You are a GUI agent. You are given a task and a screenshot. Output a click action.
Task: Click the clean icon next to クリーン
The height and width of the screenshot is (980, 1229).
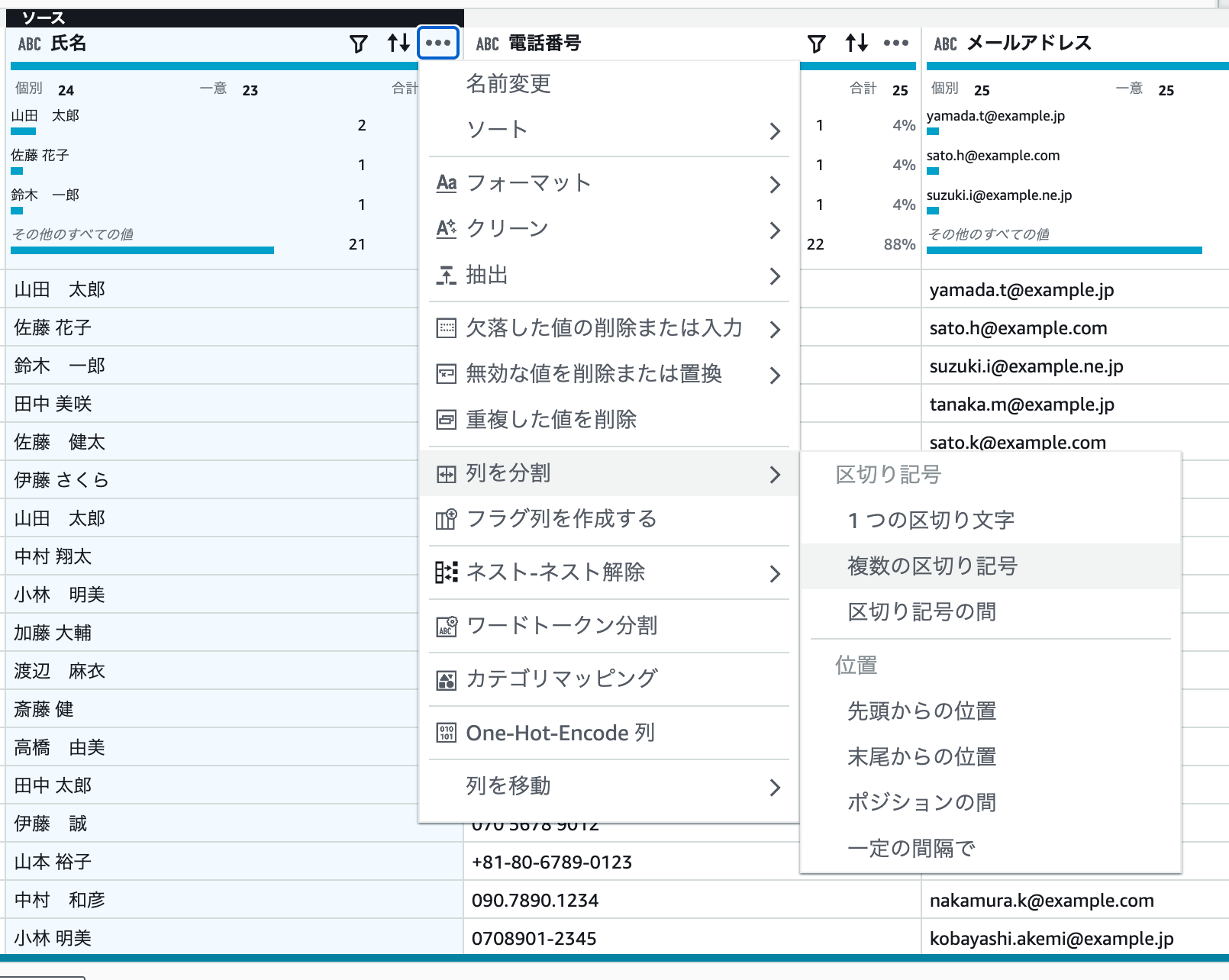coord(446,229)
